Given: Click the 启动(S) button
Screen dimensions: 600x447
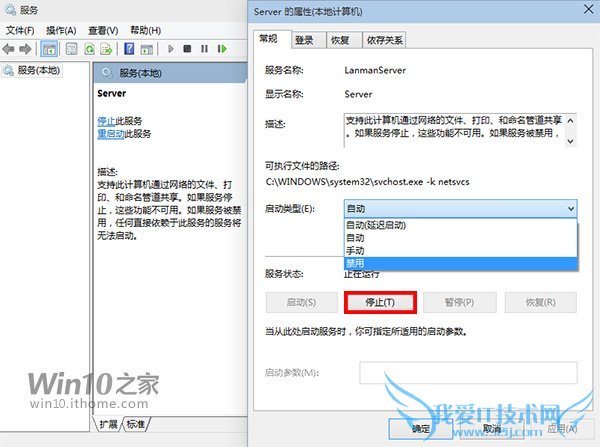Looking at the screenshot, I should pyautogui.click(x=302, y=302).
